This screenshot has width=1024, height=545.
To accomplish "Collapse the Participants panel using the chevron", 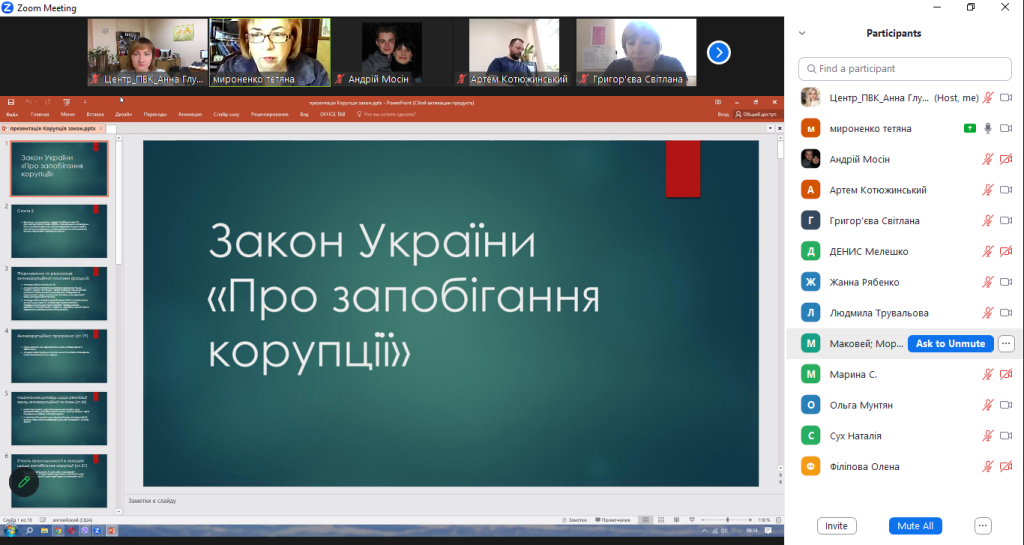I will [801, 33].
